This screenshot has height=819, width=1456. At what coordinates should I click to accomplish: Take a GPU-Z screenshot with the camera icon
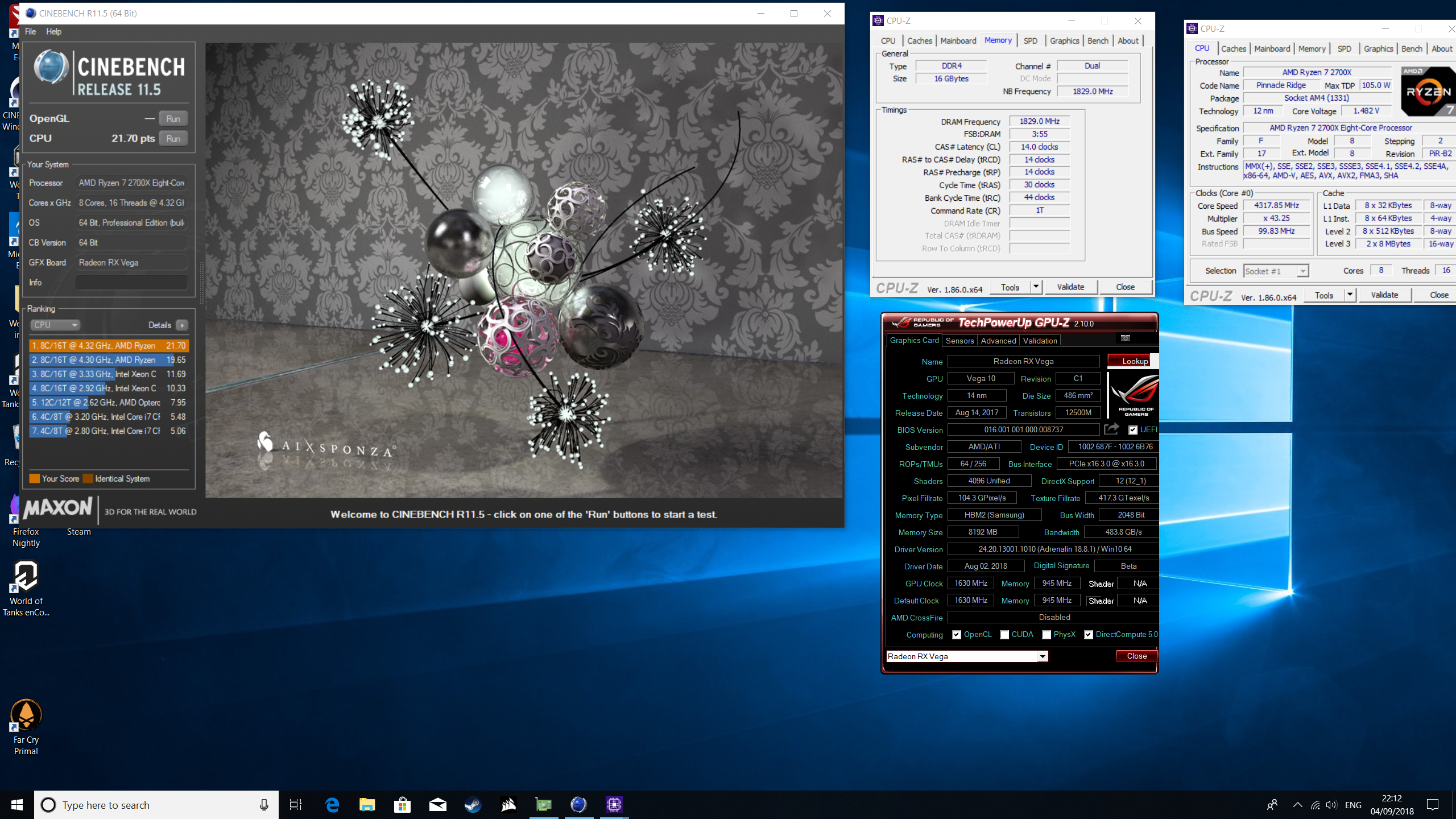click(x=1125, y=338)
